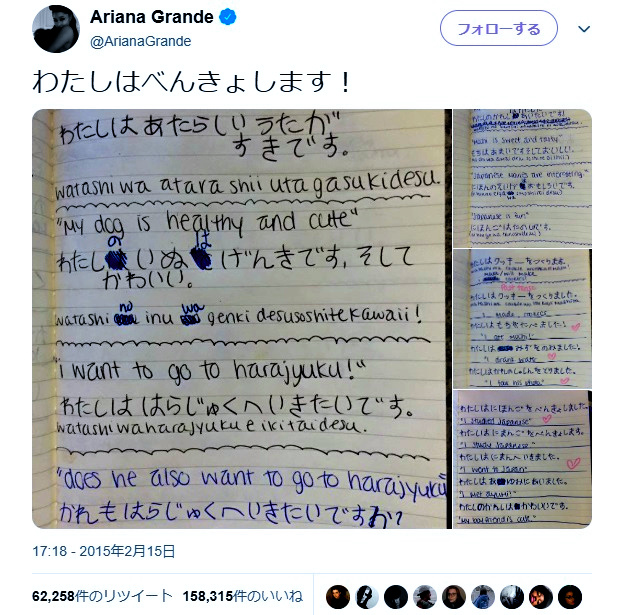The width and height of the screenshot is (622, 615).
Task: Click the third liker avatar
Action: click(x=396, y=597)
